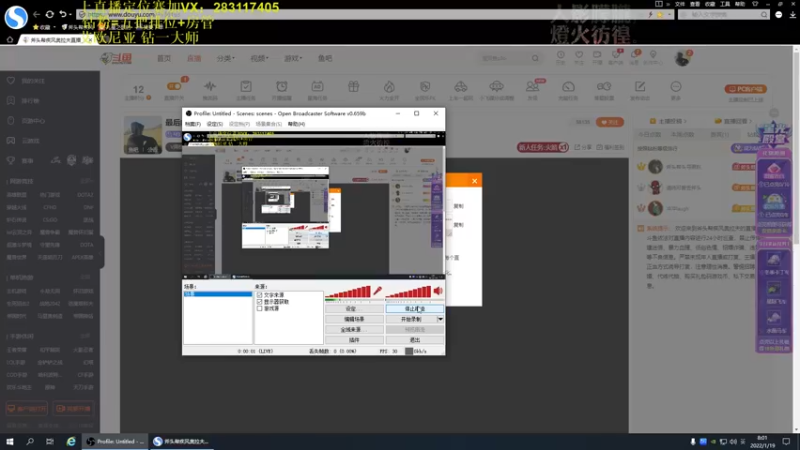Open Douyu follows heart icon in header
This screenshot has height=450, width=800.
pyautogui.click(x=579, y=57)
